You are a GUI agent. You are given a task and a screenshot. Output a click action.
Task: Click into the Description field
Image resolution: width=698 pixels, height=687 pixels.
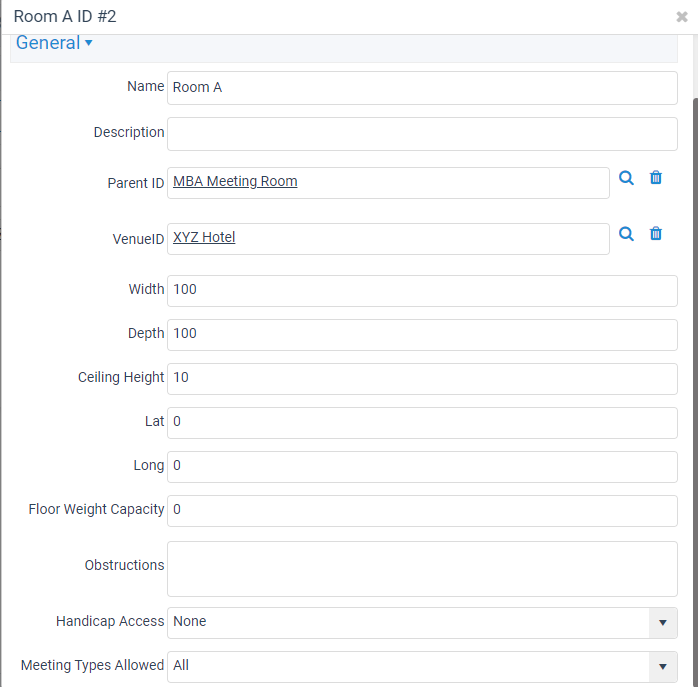422,134
